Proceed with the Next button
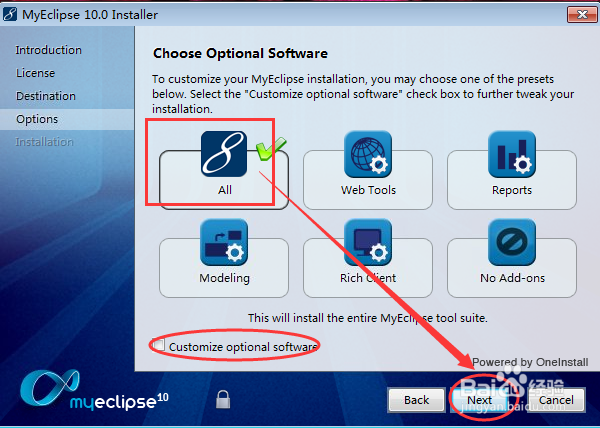Image resolution: width=600 pixels, height=428 pixels. pos(479,400)
